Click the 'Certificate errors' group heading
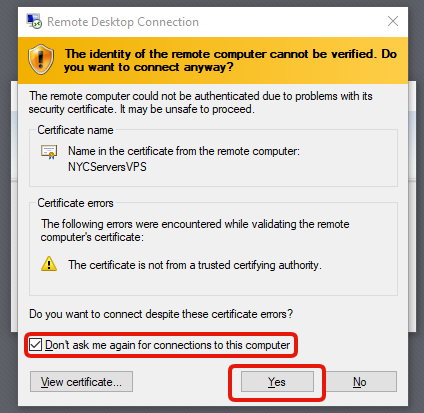This screenshot has width=424, height=413. point(75,203)
